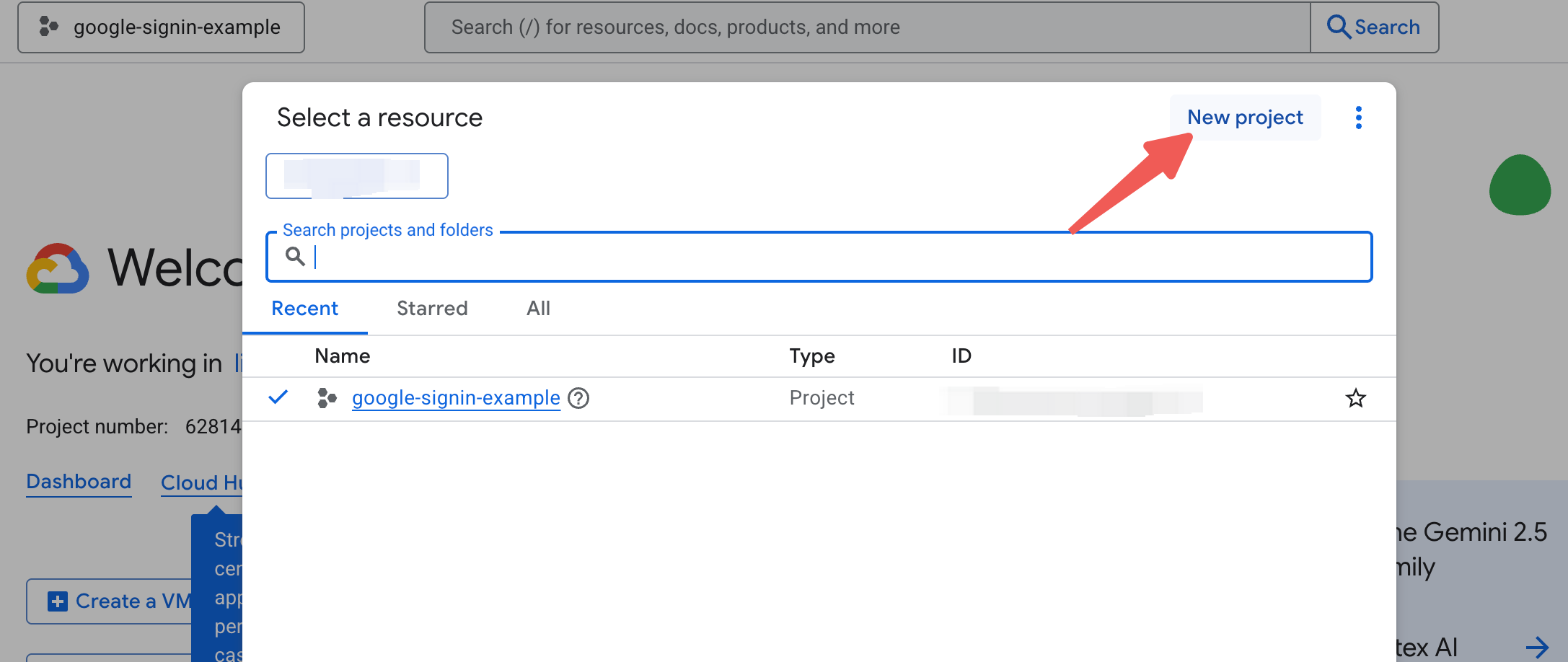Viewport: 1568px width, 662px height.
Task: Click the Google Cloud logo
Action: click(x=58, y=268)
